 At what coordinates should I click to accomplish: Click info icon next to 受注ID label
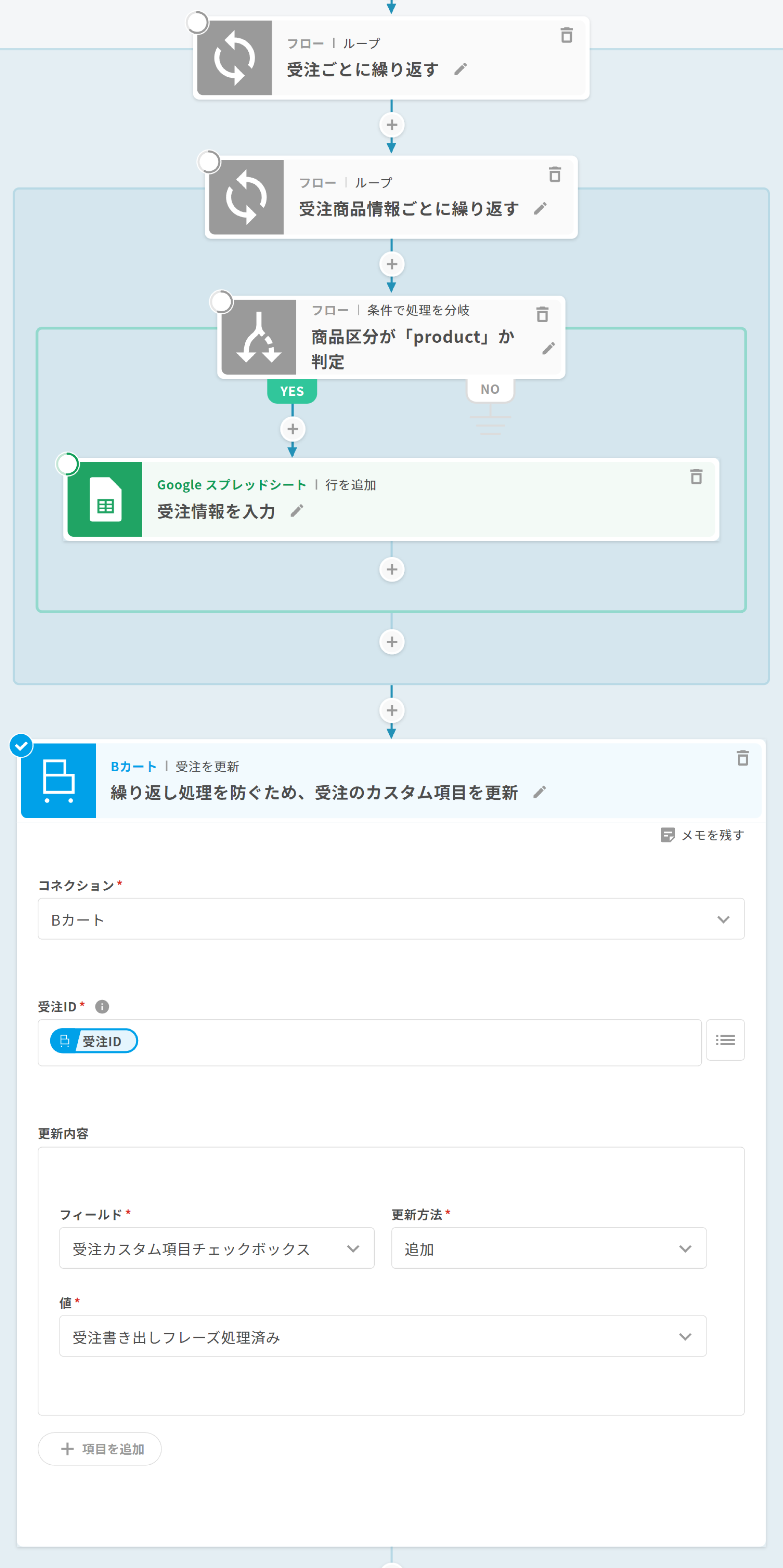click(102, 1006)
